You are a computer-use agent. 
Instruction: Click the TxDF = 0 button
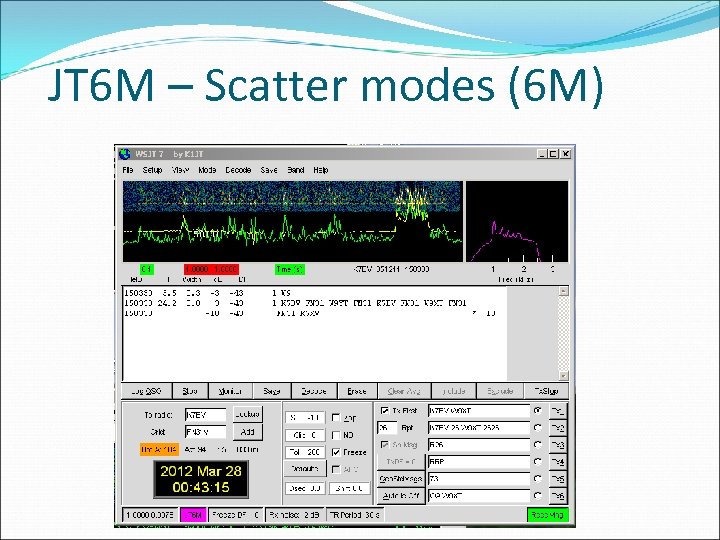click(400, 461)
